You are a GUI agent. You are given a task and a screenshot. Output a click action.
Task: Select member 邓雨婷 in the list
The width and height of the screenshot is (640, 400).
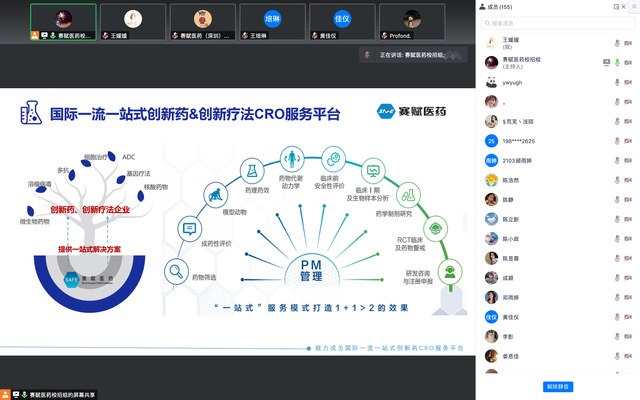(558, 298)
